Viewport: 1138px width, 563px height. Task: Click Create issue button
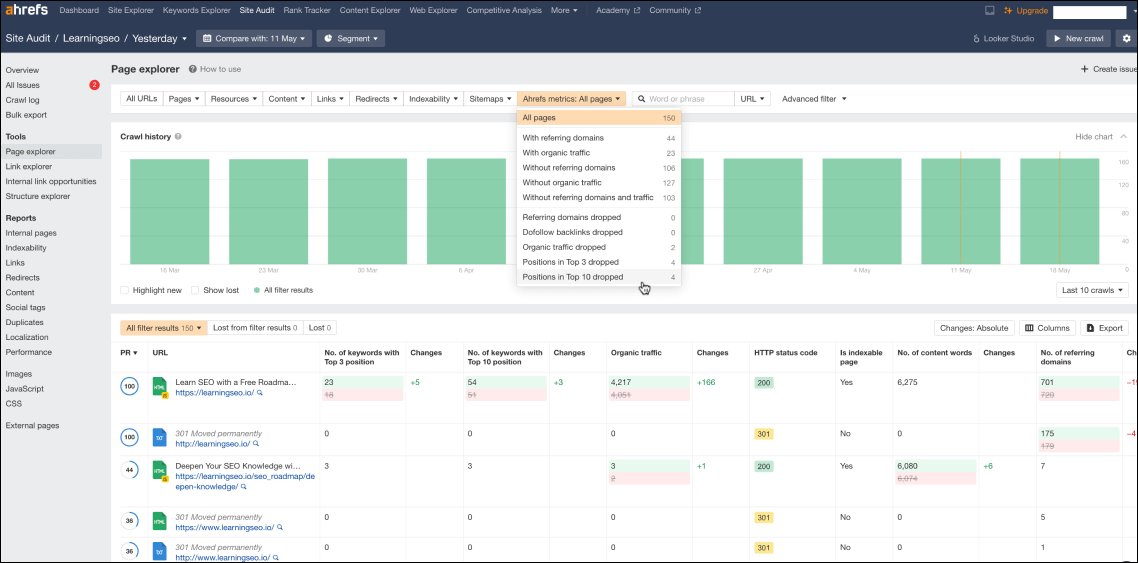(x=1108, y=69)
